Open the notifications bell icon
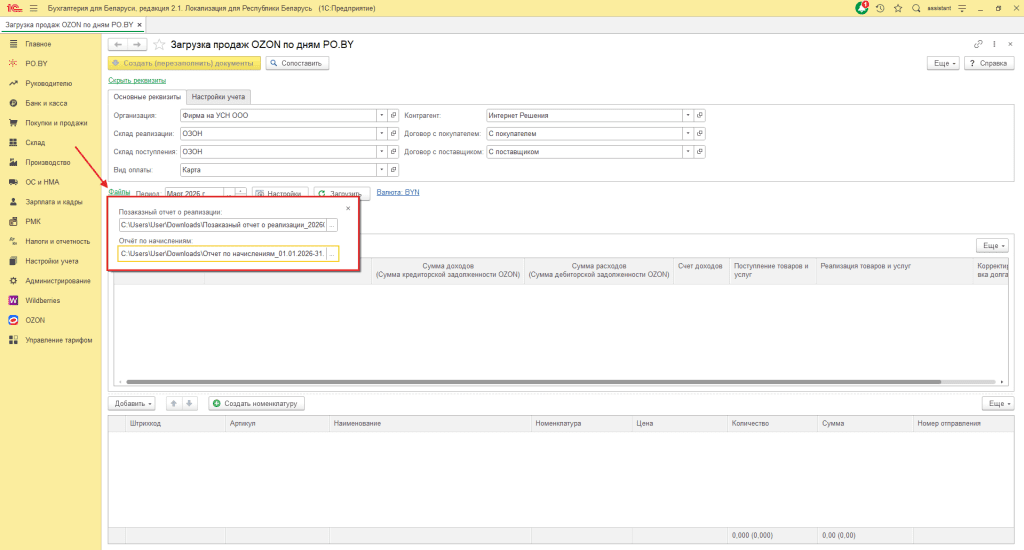Viewport: 1024px width, 550px height. tap(862, 8)
